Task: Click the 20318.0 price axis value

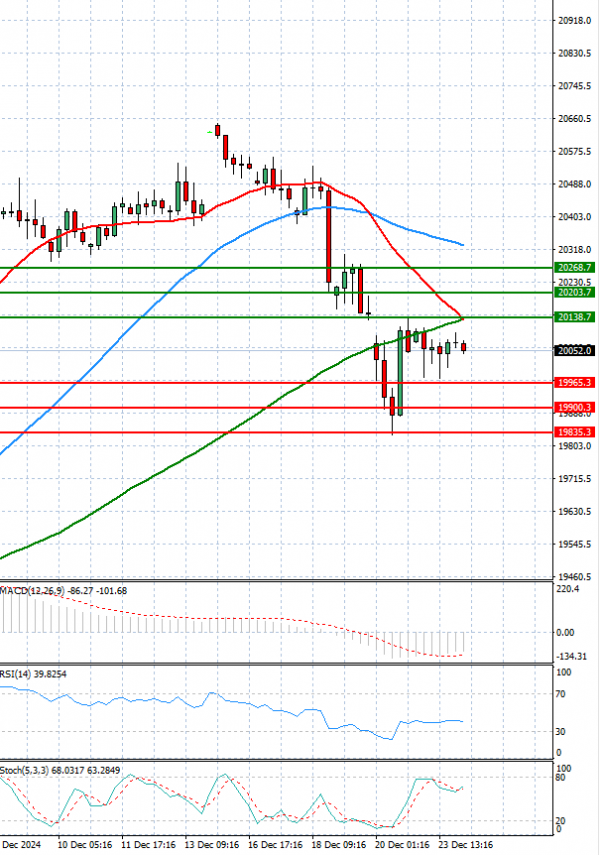Action: click(574, 250)
